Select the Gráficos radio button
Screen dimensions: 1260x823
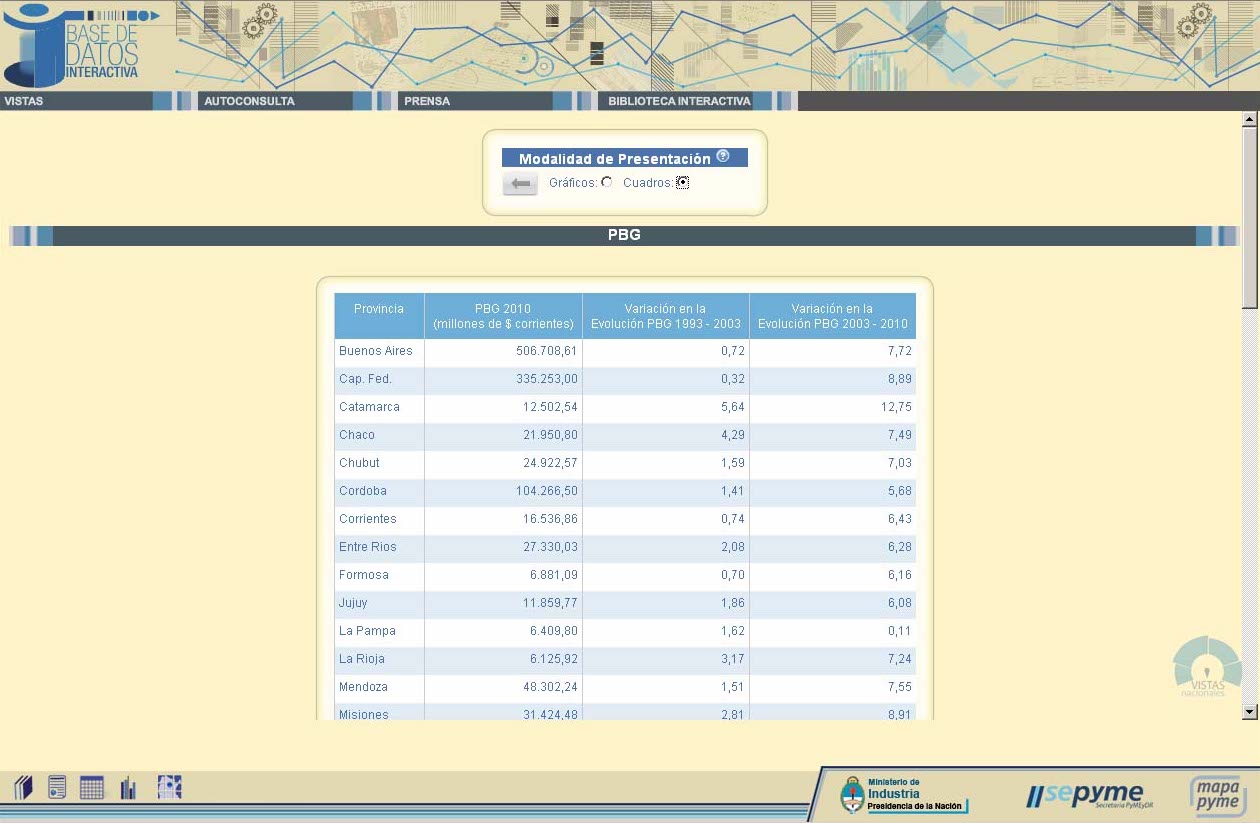[607, 182]
